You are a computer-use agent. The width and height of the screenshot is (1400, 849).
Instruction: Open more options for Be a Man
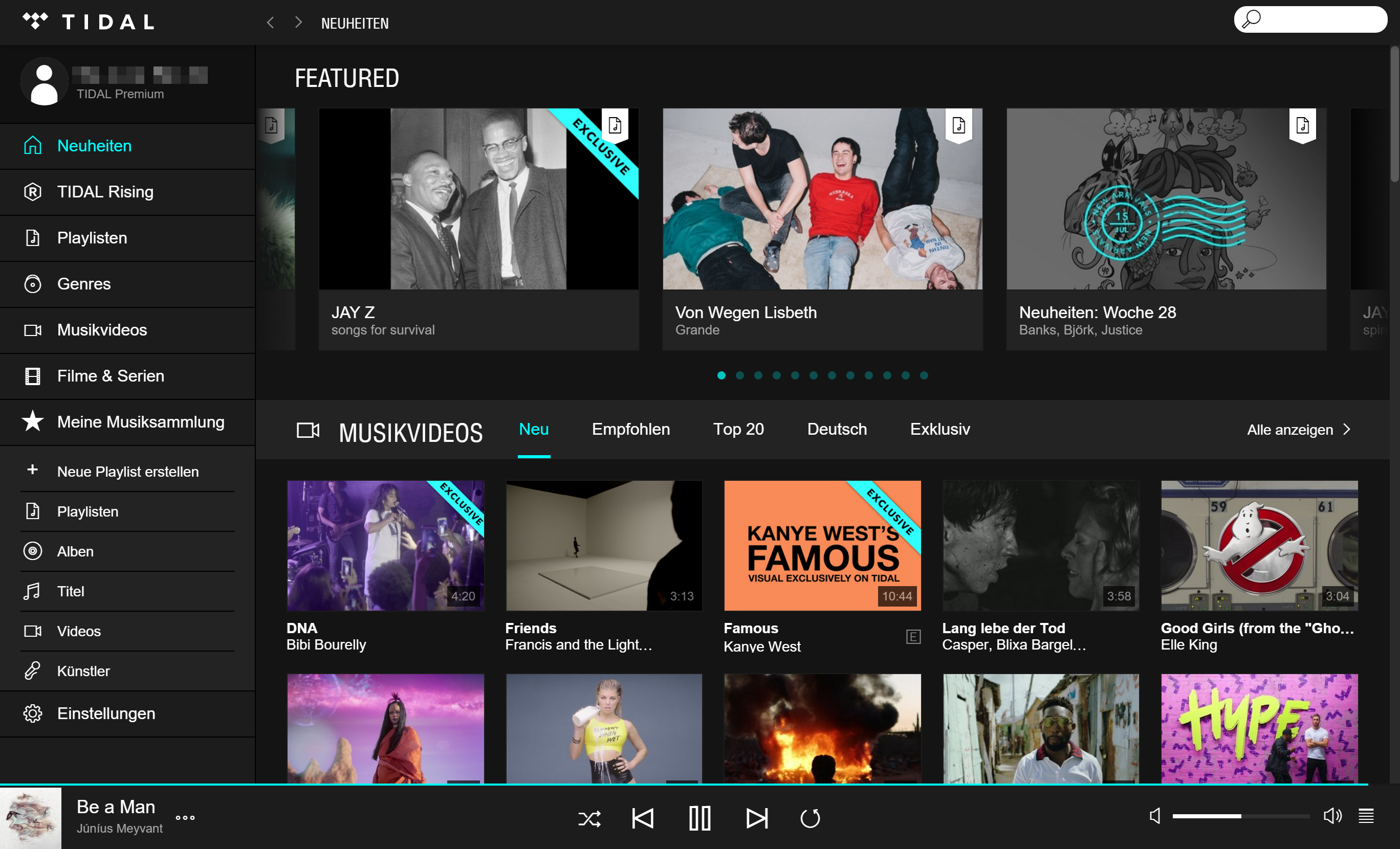185,818
